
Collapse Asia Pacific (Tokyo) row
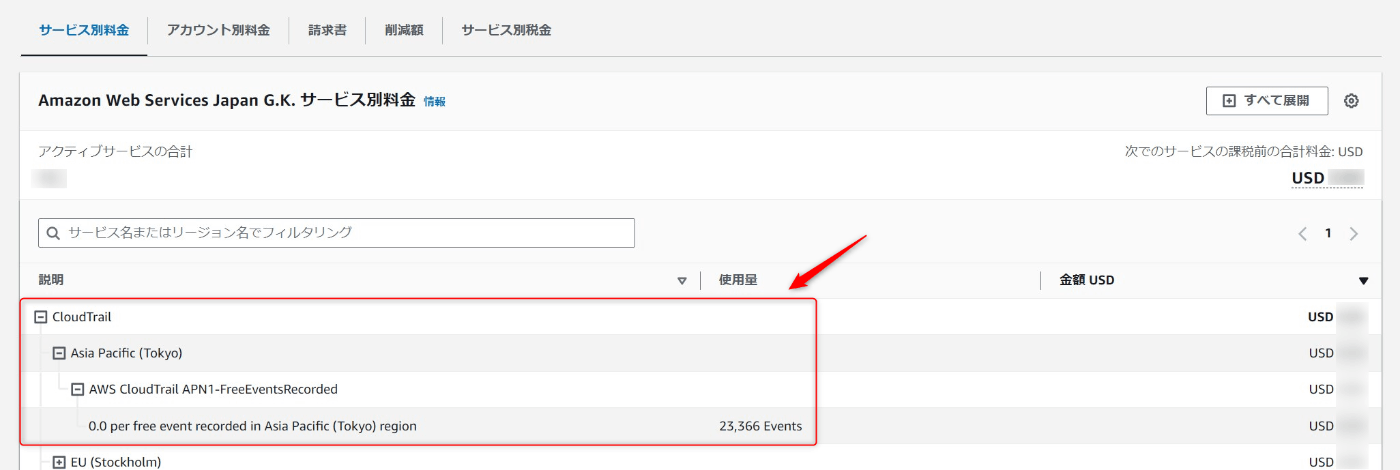59,353
